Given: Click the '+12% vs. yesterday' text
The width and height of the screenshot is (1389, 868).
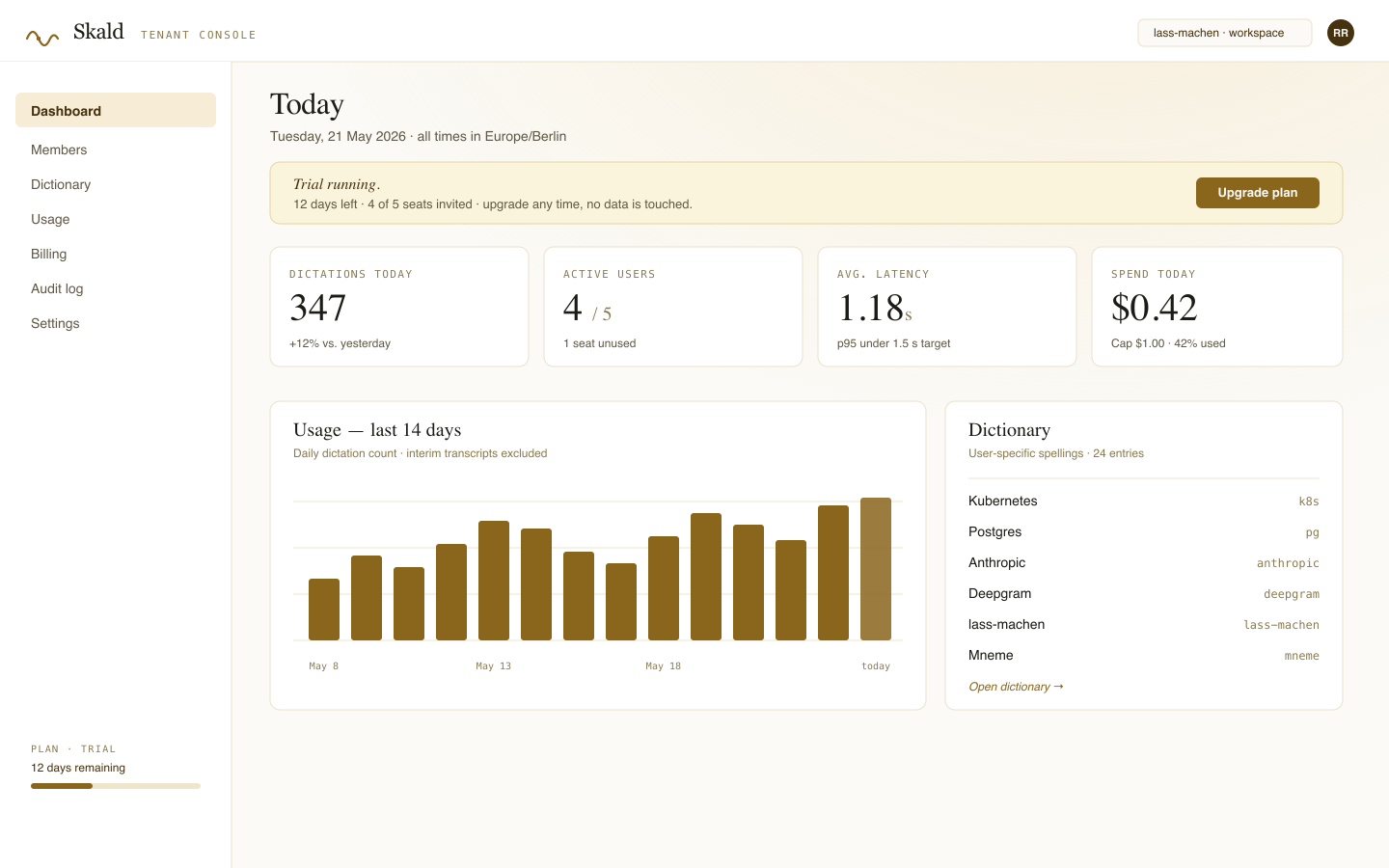Looking at the screenshot, I should (x=340, y=343).
